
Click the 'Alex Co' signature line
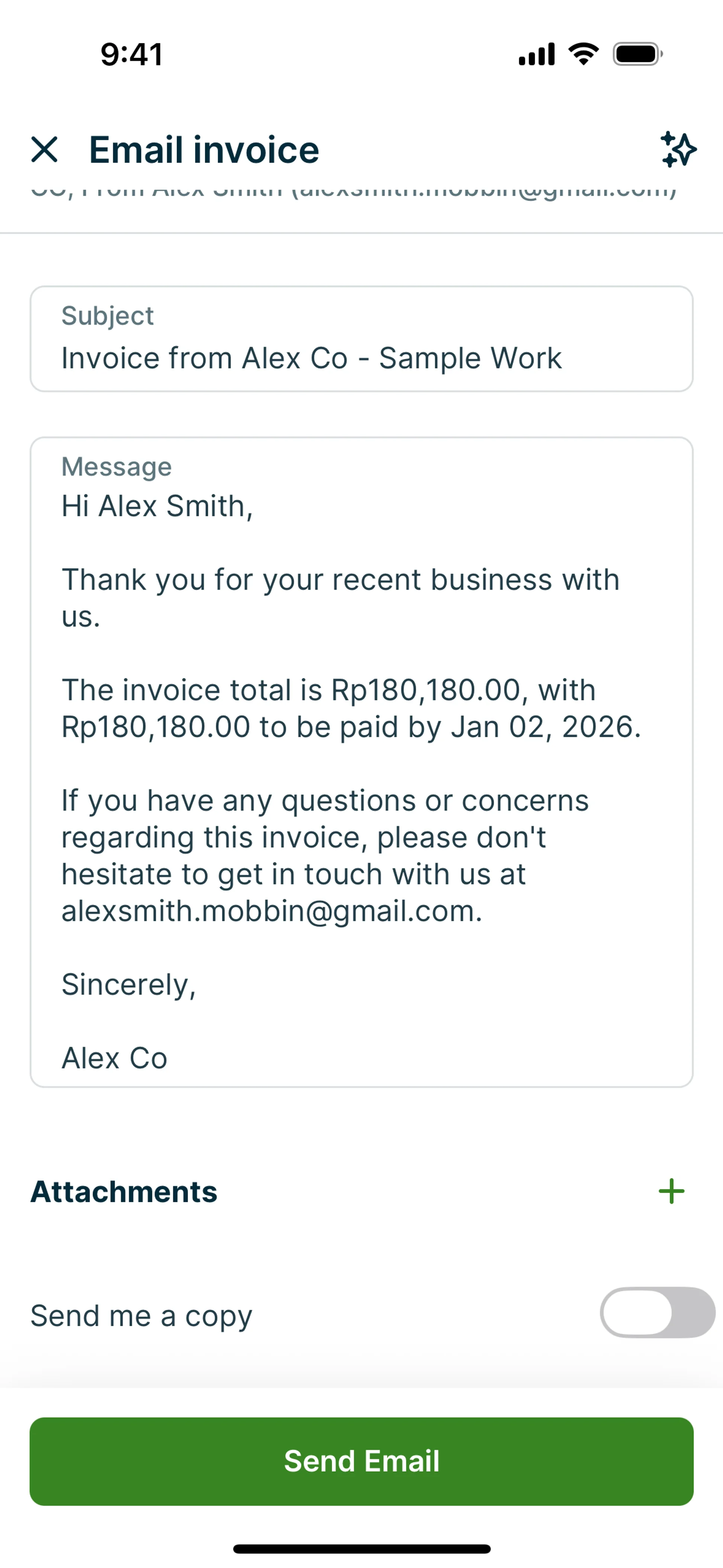(114, 1058)
